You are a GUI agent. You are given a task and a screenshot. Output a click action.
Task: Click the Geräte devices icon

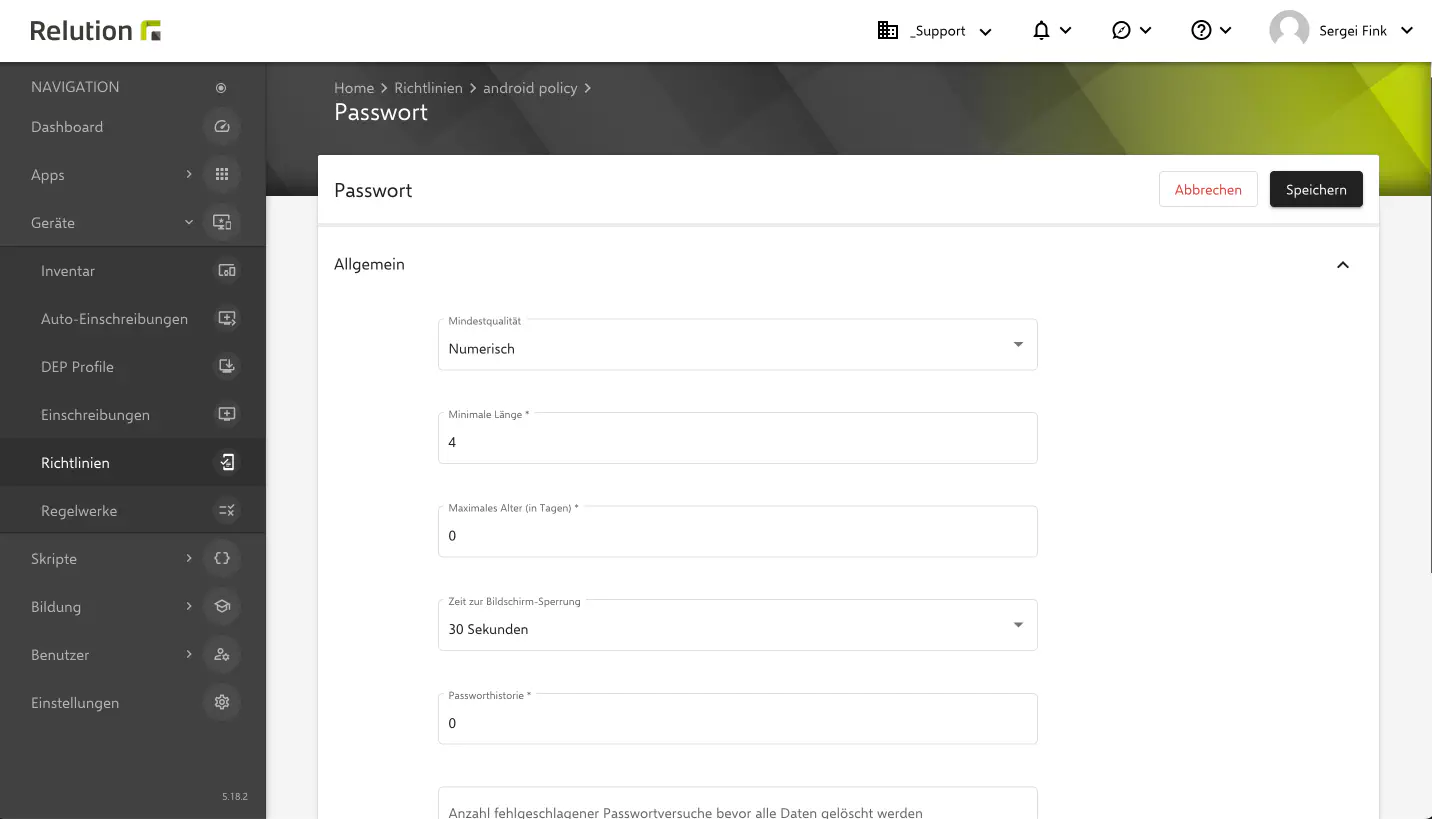click(x=222, y=223)
